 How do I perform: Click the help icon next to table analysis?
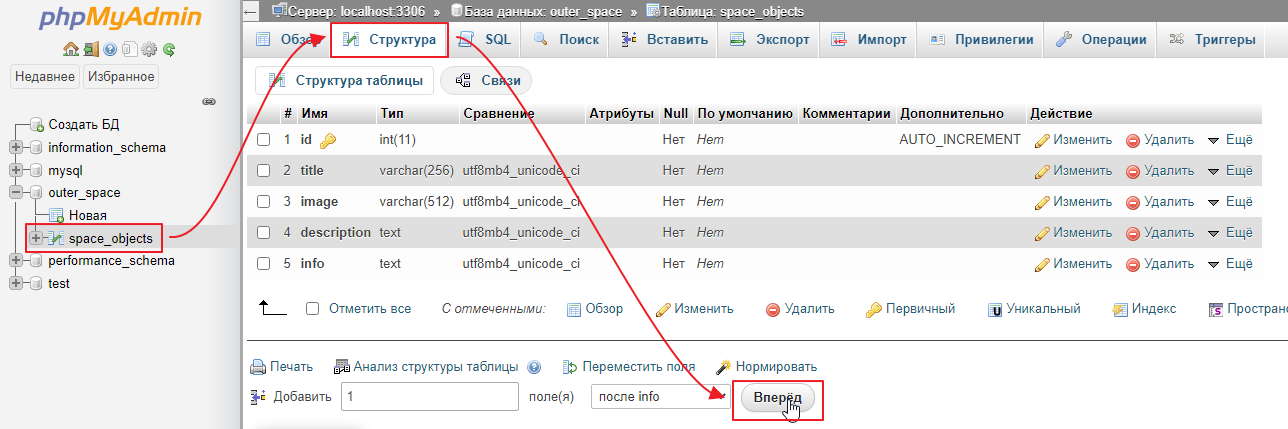(533, 367)
